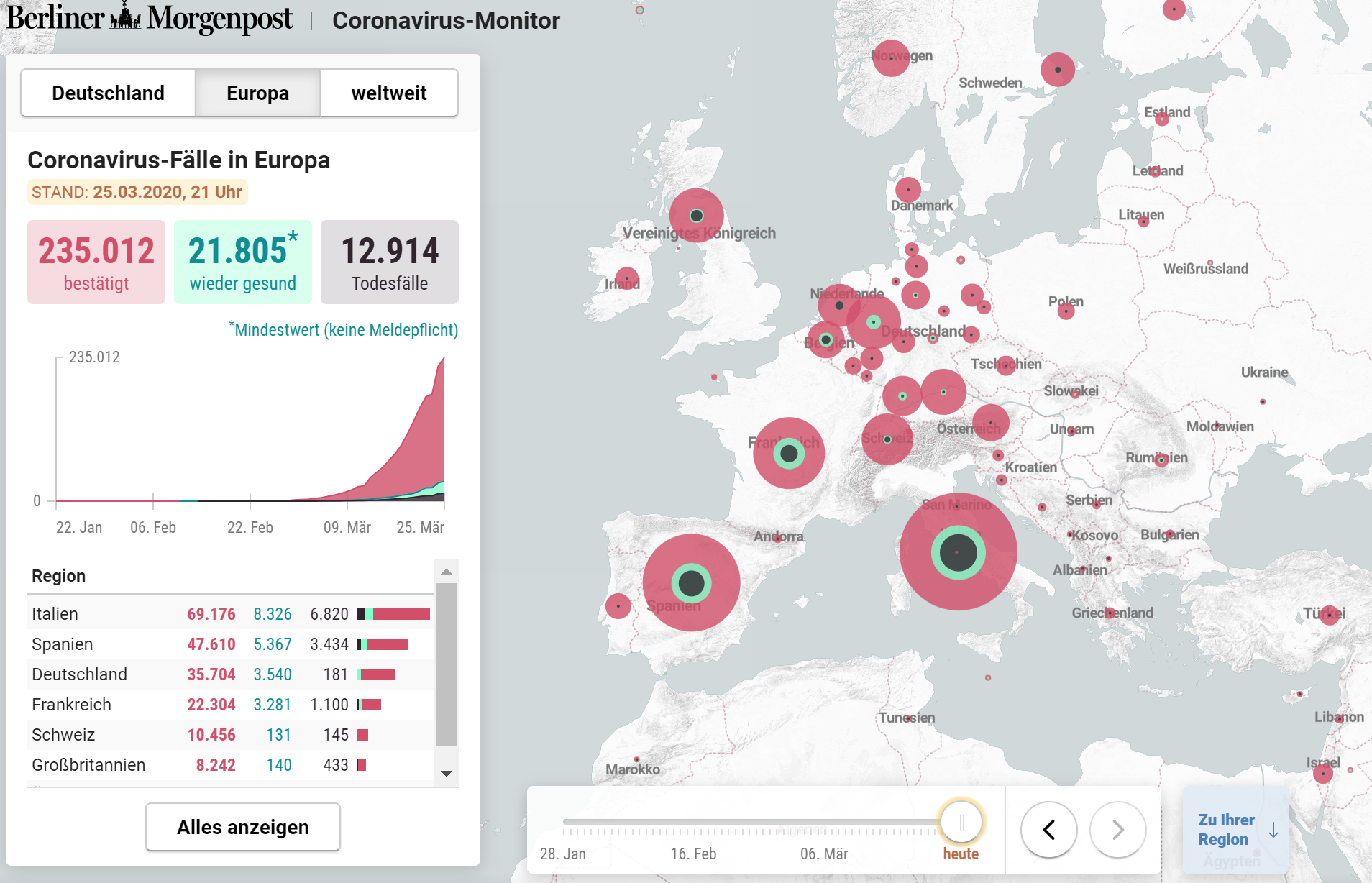Click the Belgium case bubble
Image resolution: width=1372 pixels, height=883 pixels.
[826, 340]
